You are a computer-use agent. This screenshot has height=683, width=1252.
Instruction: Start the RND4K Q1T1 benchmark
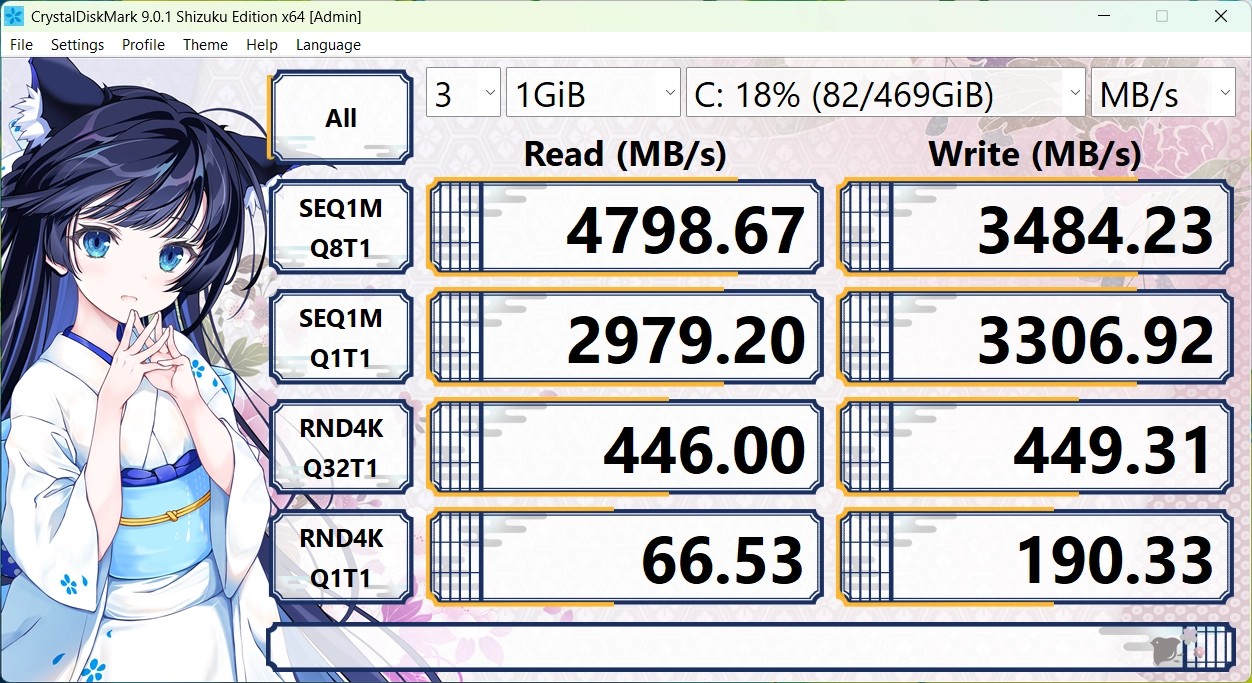(x=341, y=558)
